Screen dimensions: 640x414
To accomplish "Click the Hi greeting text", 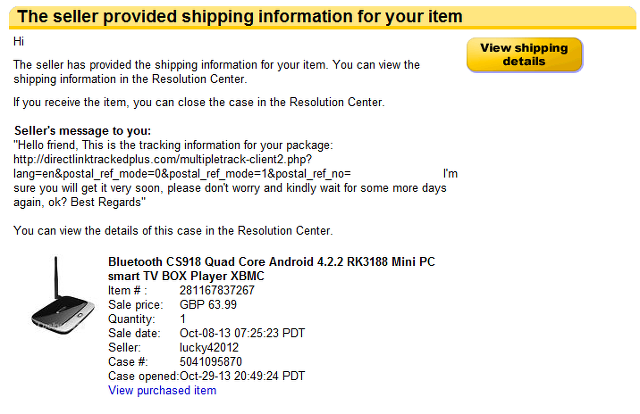I will 18,41.
